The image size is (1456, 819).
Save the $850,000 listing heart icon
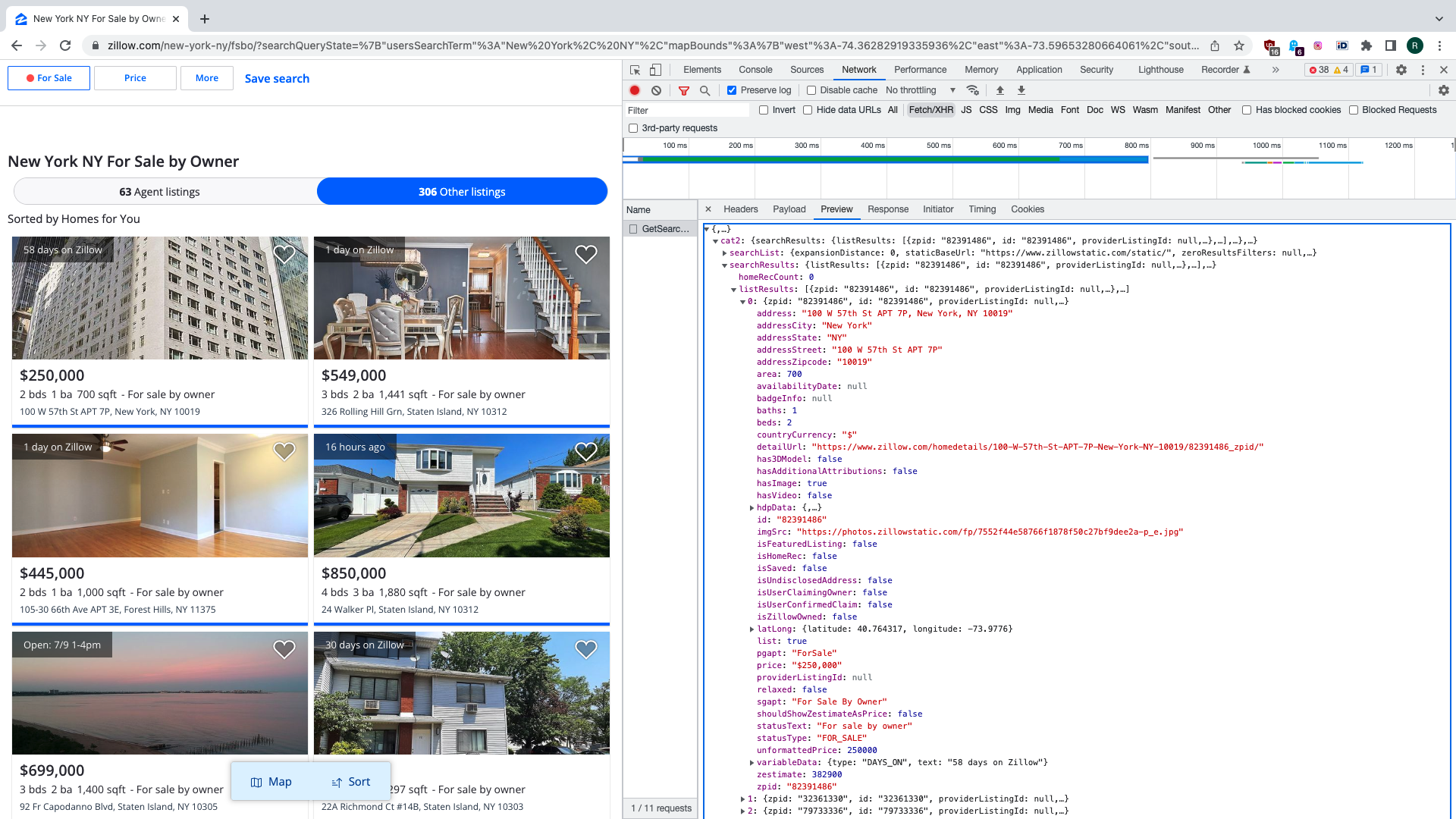(585, 452)
